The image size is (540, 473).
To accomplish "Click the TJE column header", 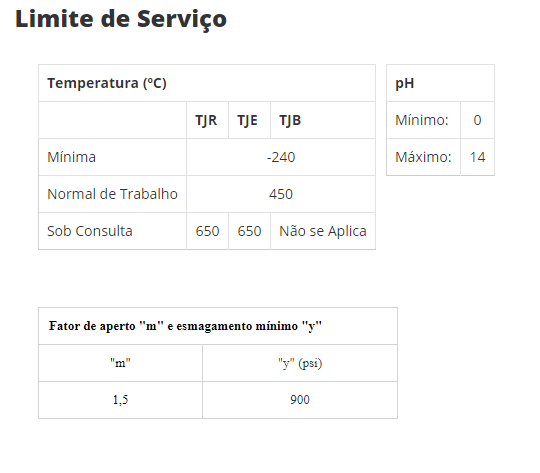I will (x=247, y=120).
